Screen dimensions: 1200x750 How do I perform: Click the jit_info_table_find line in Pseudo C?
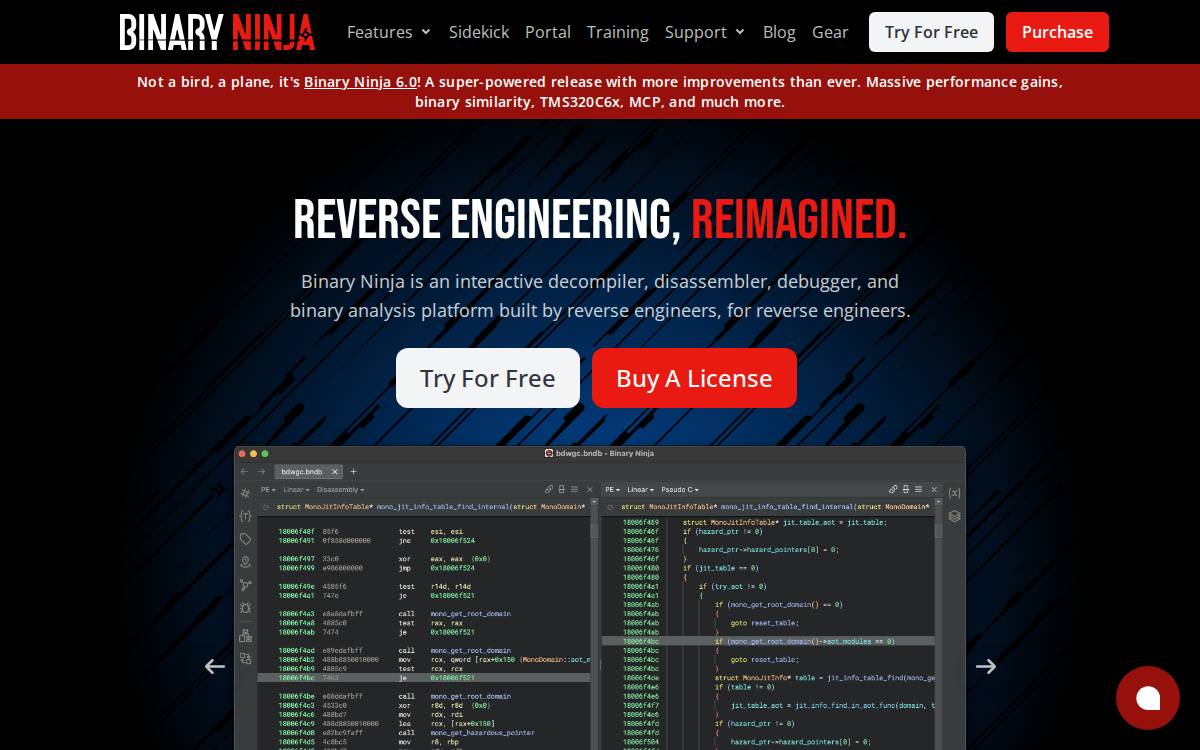(x=825, y=677)
